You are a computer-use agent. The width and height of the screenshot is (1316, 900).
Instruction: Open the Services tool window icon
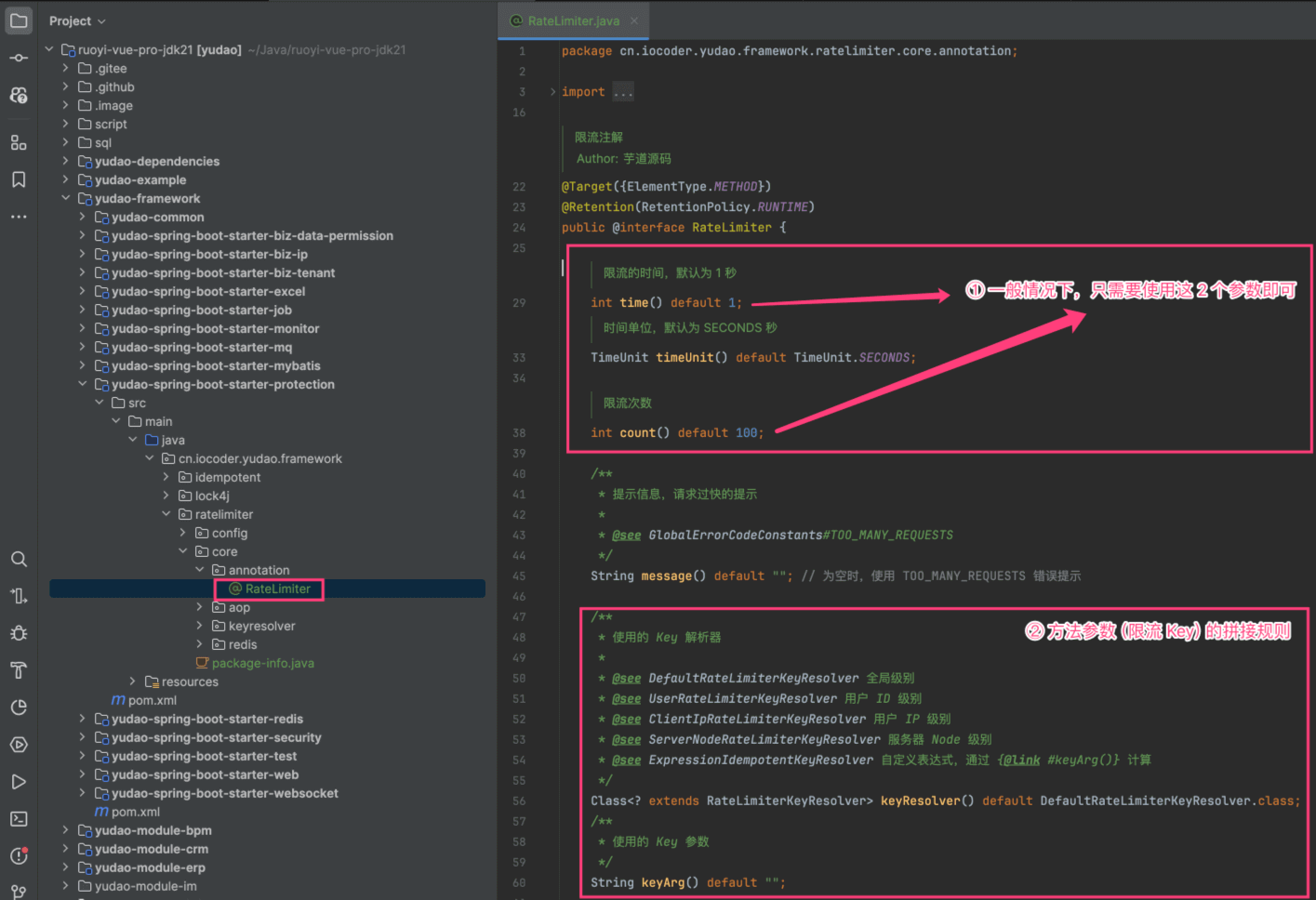coord(19,745)
